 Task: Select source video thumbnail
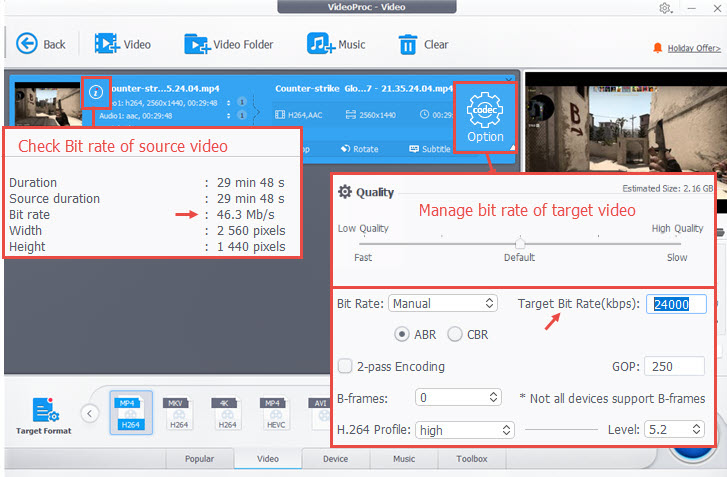pos(47,104)
